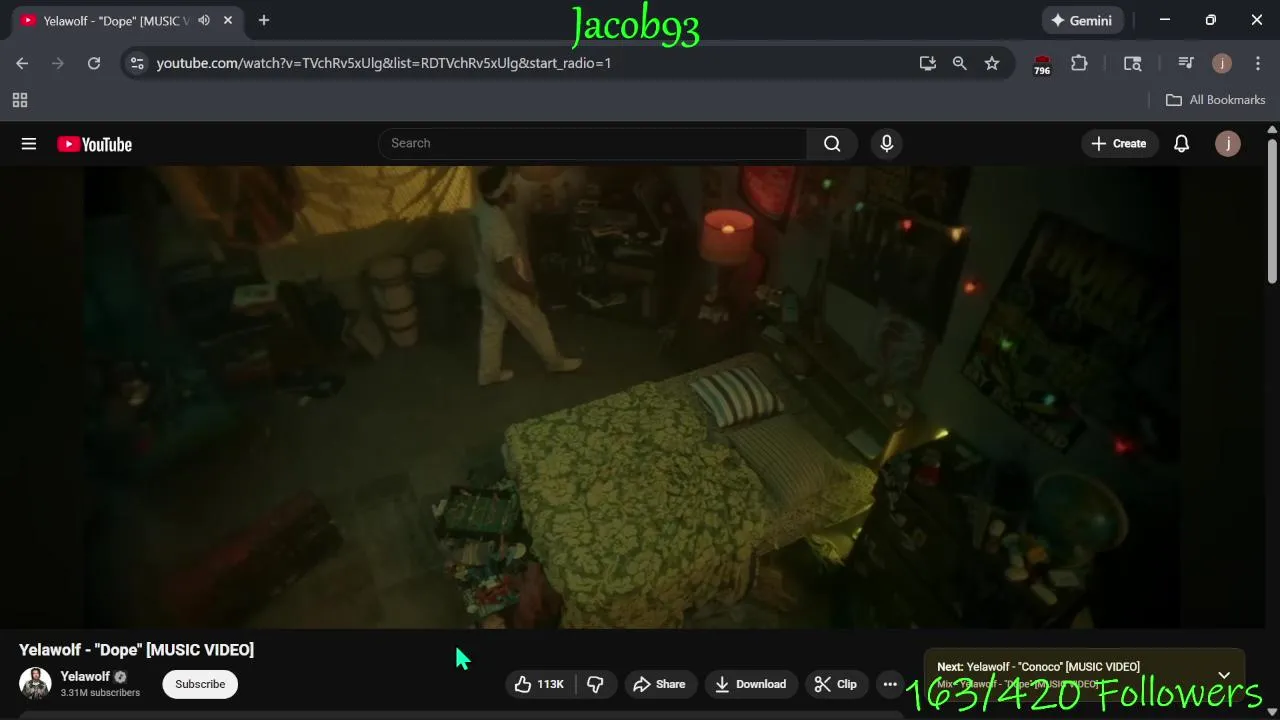This screenshot has height=720, width=1280.
Task: Open YouTube notifications bell
Action: point(1181,144)
